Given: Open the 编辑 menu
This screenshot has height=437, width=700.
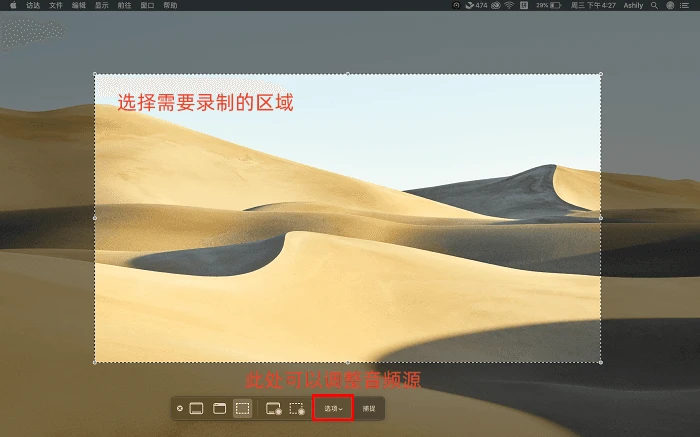Looking at the screenshot, I should tap(79, 5).
